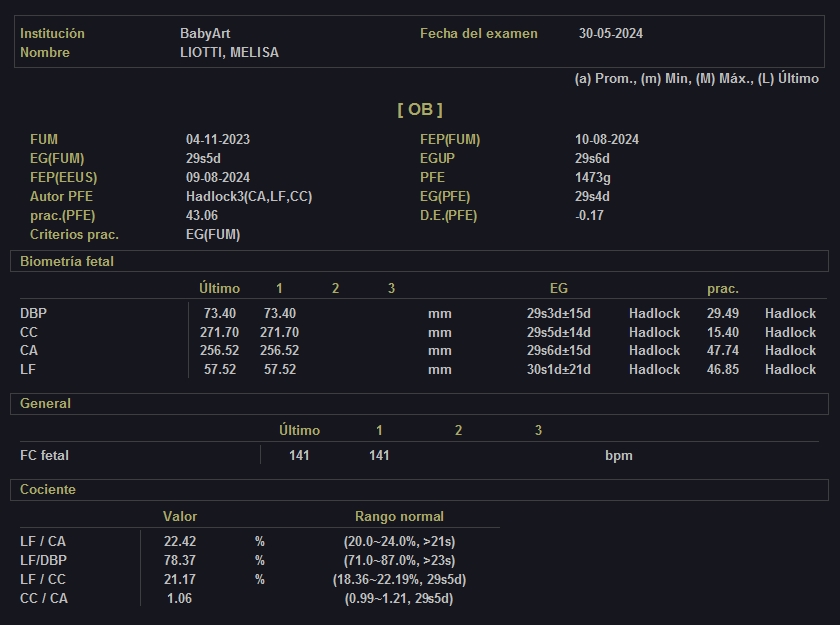Select the CC percentile value 15.40
840x625 pixels.
click(723, 332)
